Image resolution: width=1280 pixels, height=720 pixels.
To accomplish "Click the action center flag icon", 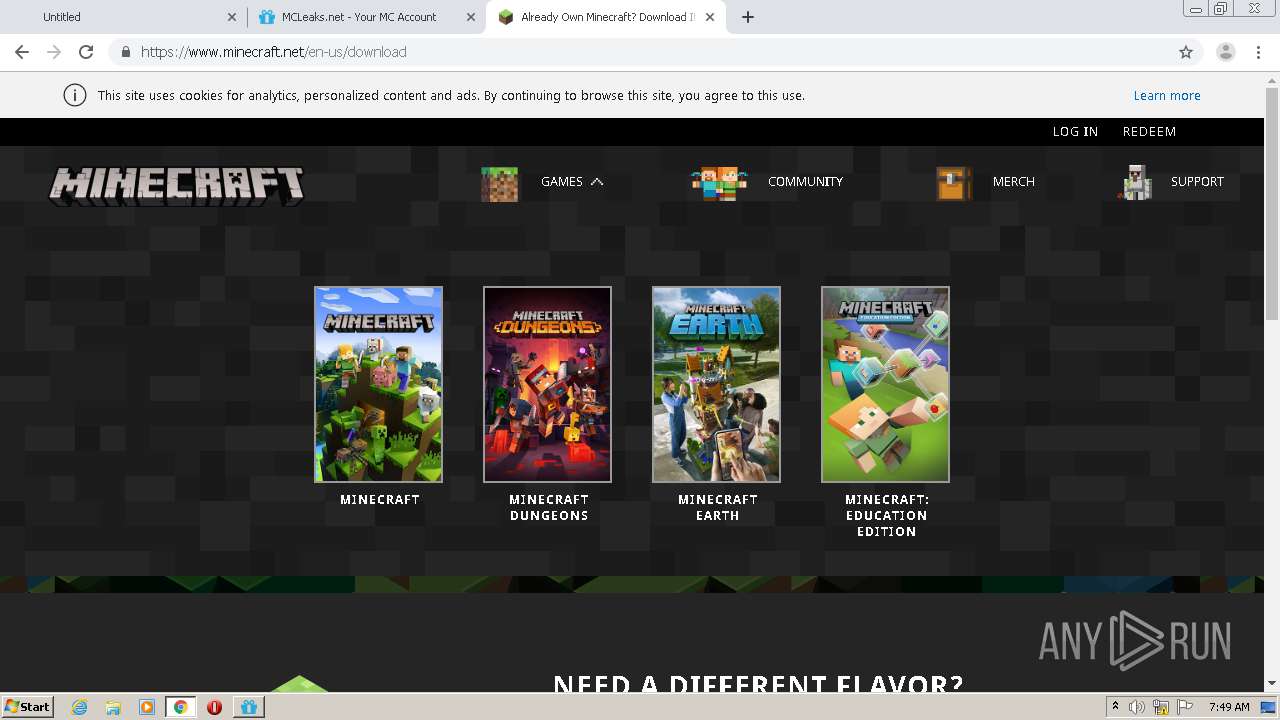I will [1183, 707].
